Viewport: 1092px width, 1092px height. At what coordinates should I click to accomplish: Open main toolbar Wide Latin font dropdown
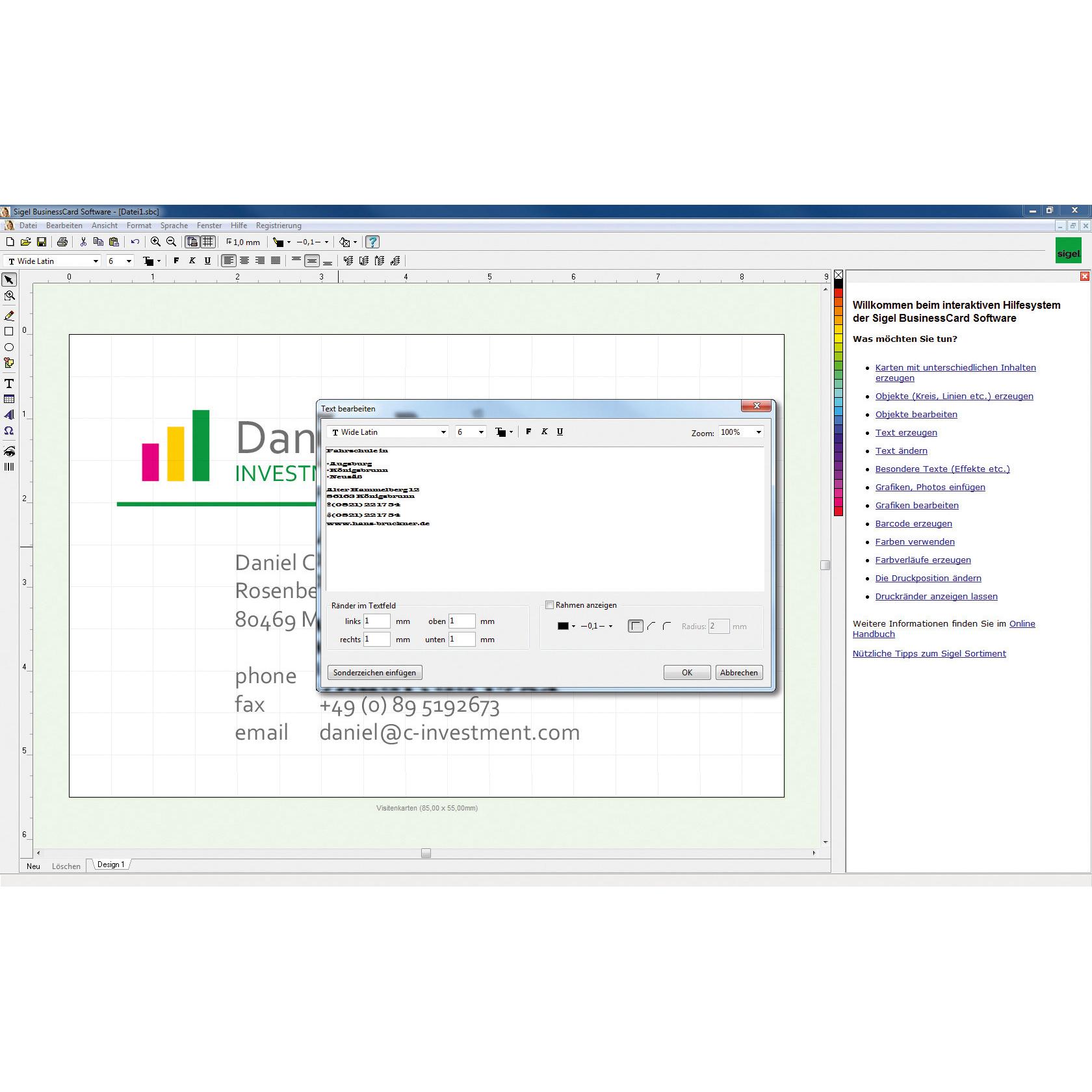coord(96,261)
